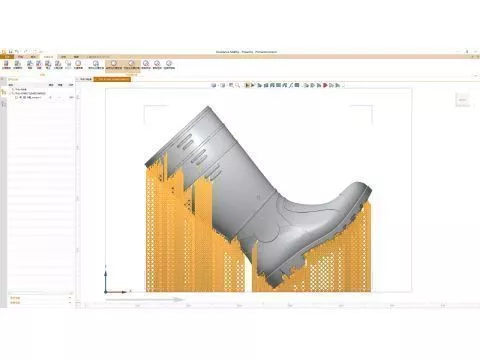Select the second row in the project tree
The height and width of the screenshot is (360, 480).
pos(42,93)
